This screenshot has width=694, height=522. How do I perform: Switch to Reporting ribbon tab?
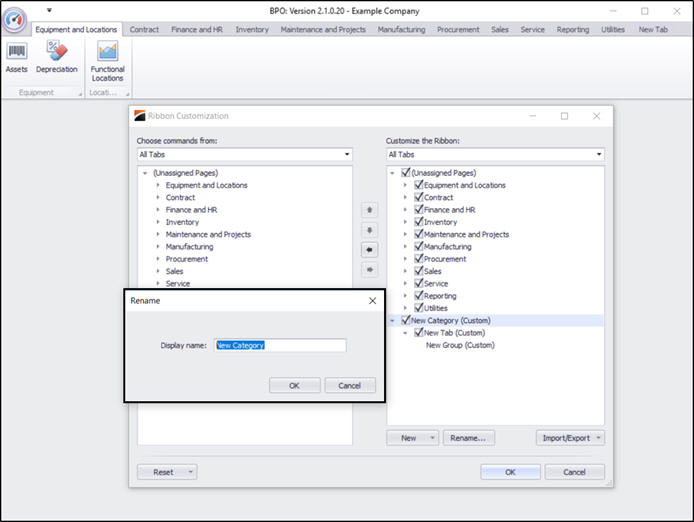tap(573, 30)
